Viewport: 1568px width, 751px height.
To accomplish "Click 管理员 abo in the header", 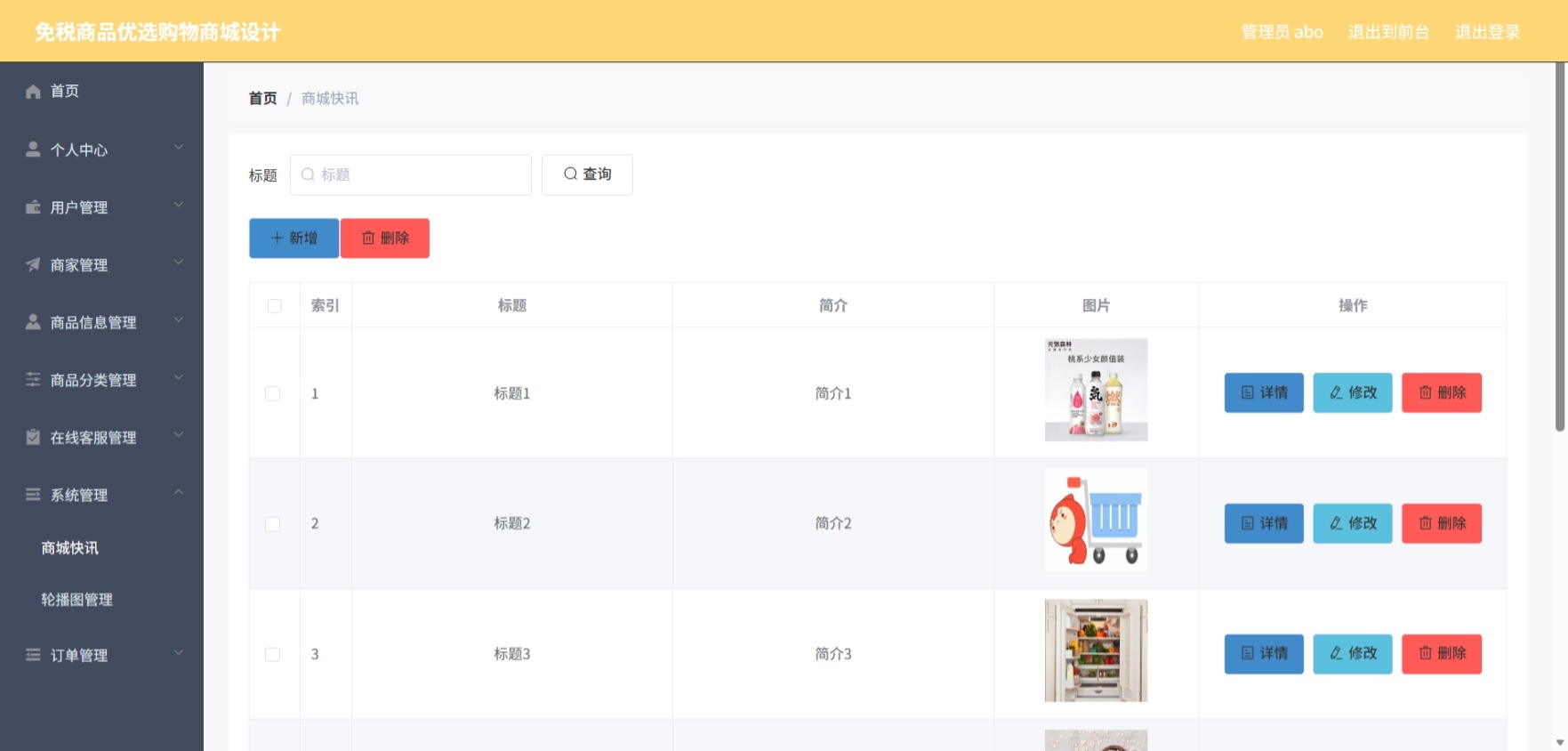I will pos(1282,32).
